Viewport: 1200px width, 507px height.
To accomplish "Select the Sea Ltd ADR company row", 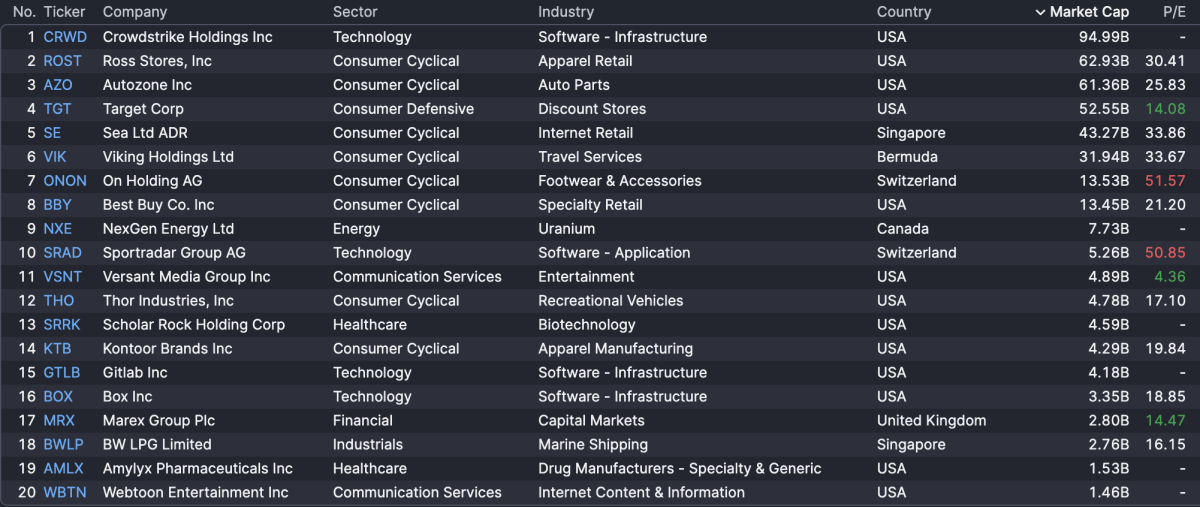I will [x=145, y=133].
